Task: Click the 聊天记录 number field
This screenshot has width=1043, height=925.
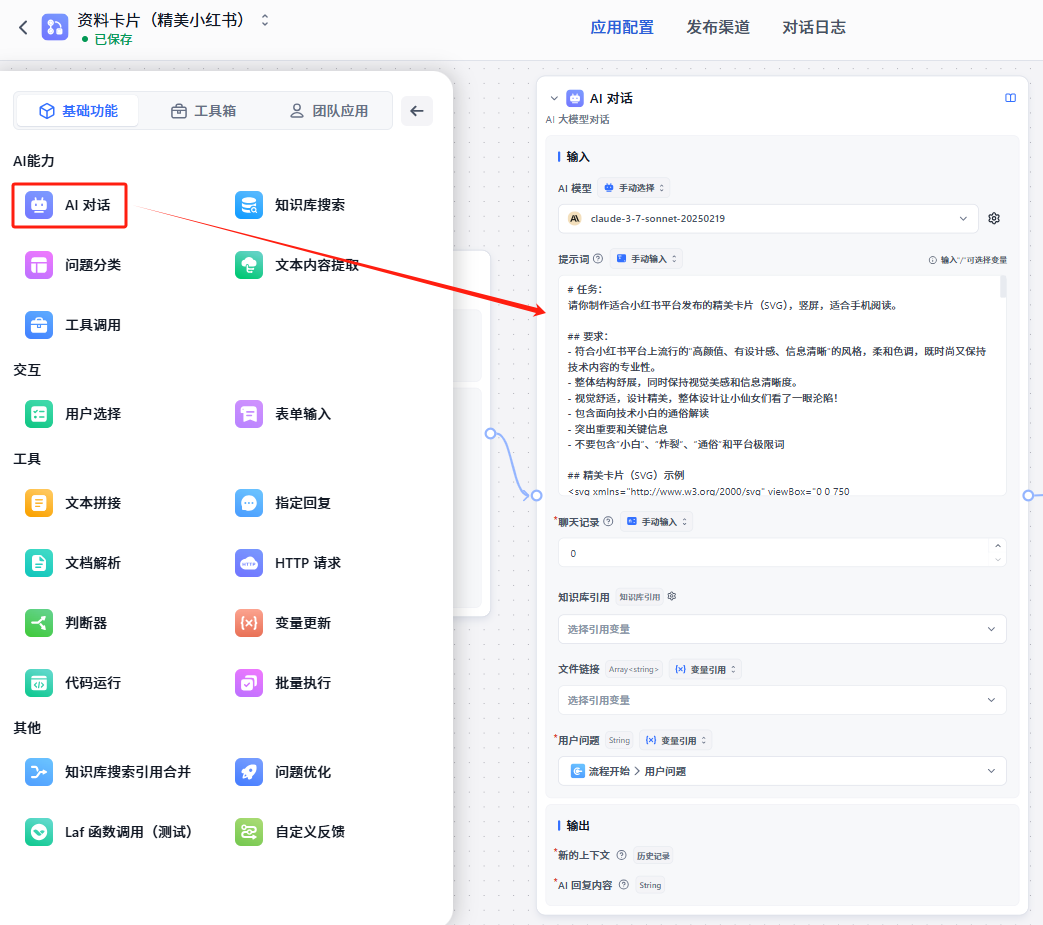Action: [x=782, y=553]
